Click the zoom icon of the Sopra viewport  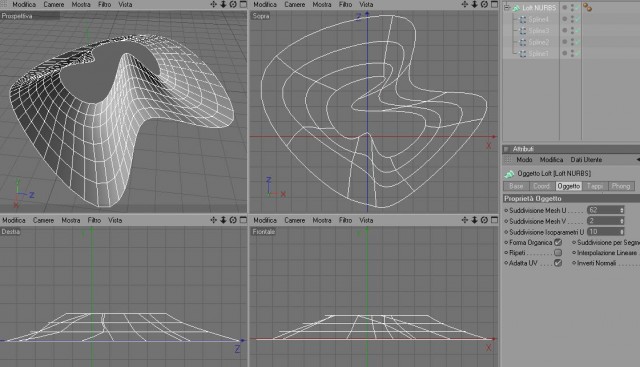474,4
